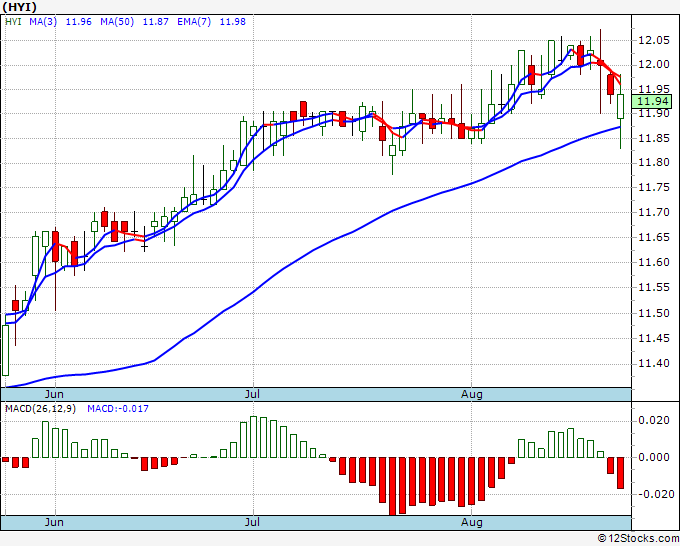
Task: Click Aug on the MACD panel axis
Action: (471, 522)
